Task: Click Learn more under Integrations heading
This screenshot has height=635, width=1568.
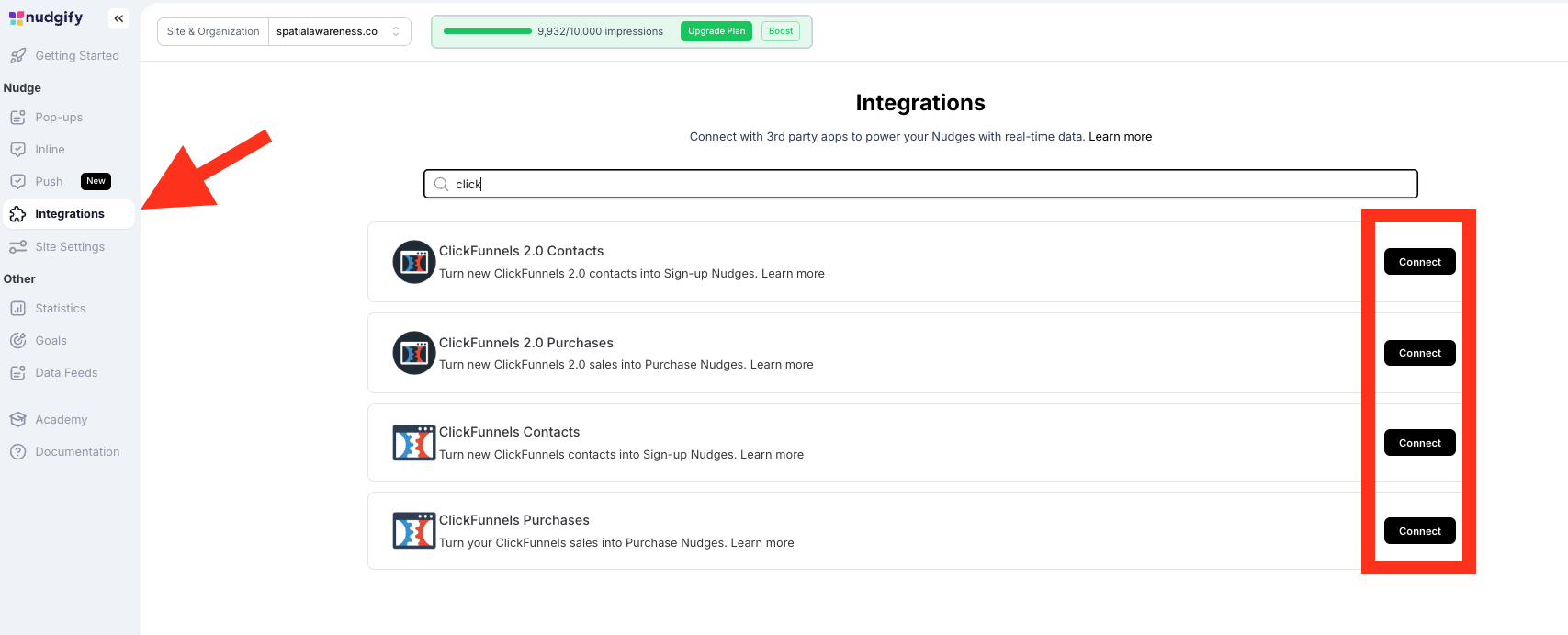Action: [x=1120, y=137]
